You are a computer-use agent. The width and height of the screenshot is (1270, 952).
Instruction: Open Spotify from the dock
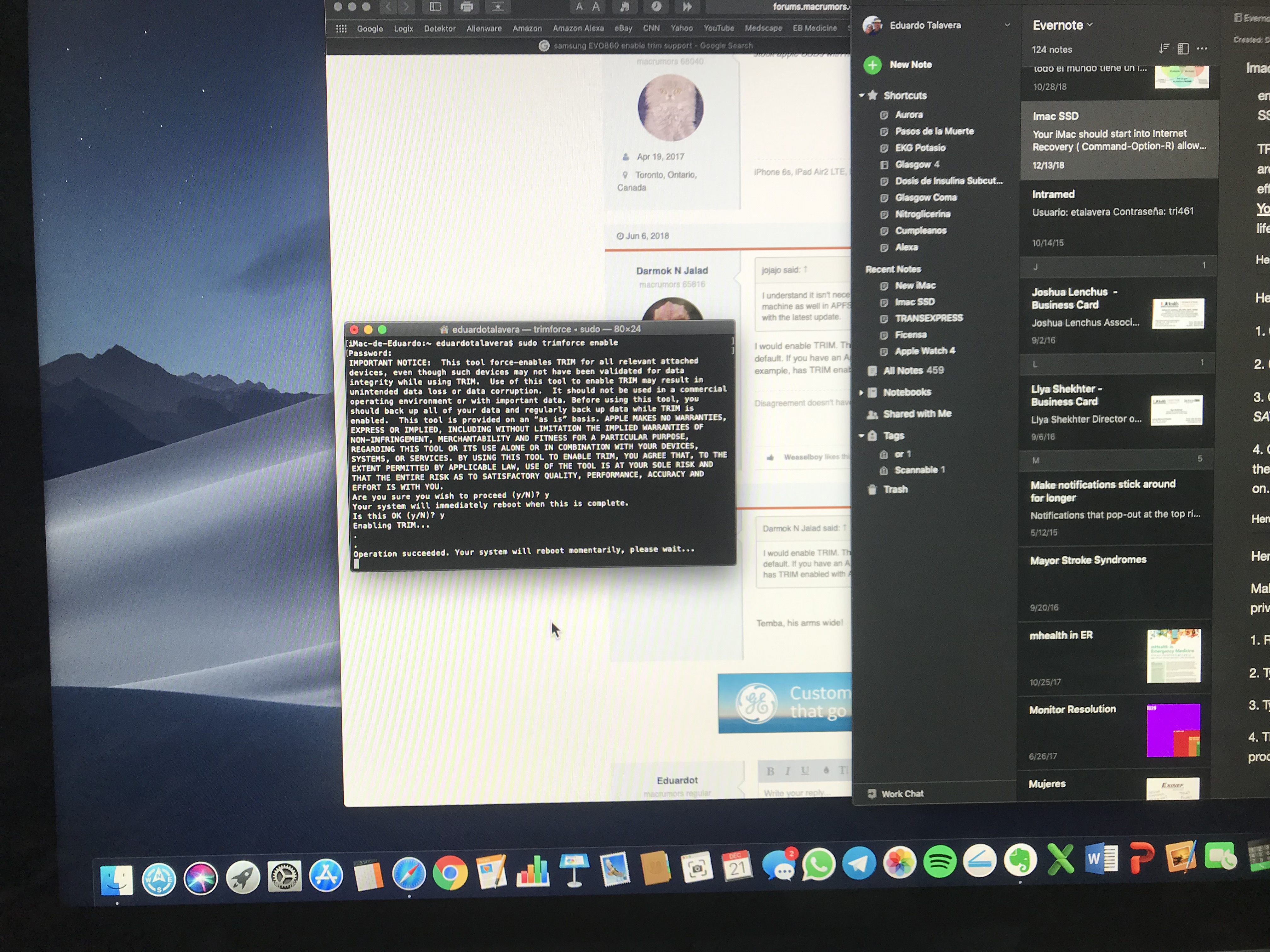939,861
